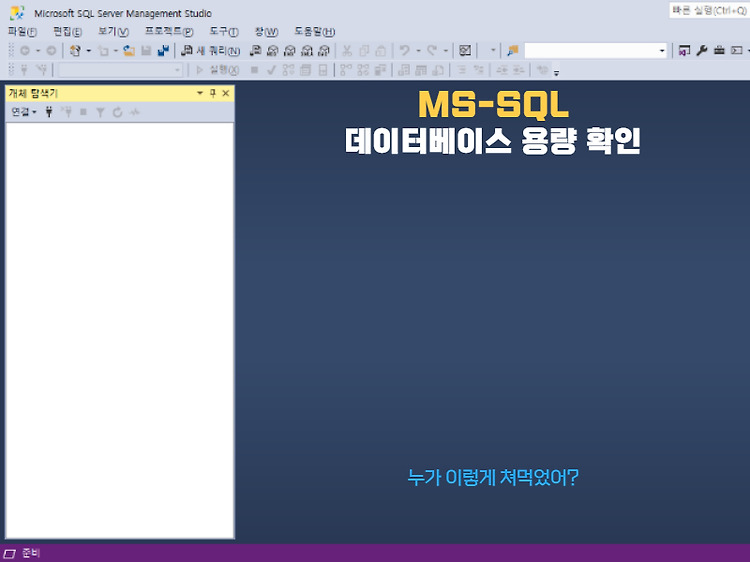Toggle Include Client Statistics icon

380,70
